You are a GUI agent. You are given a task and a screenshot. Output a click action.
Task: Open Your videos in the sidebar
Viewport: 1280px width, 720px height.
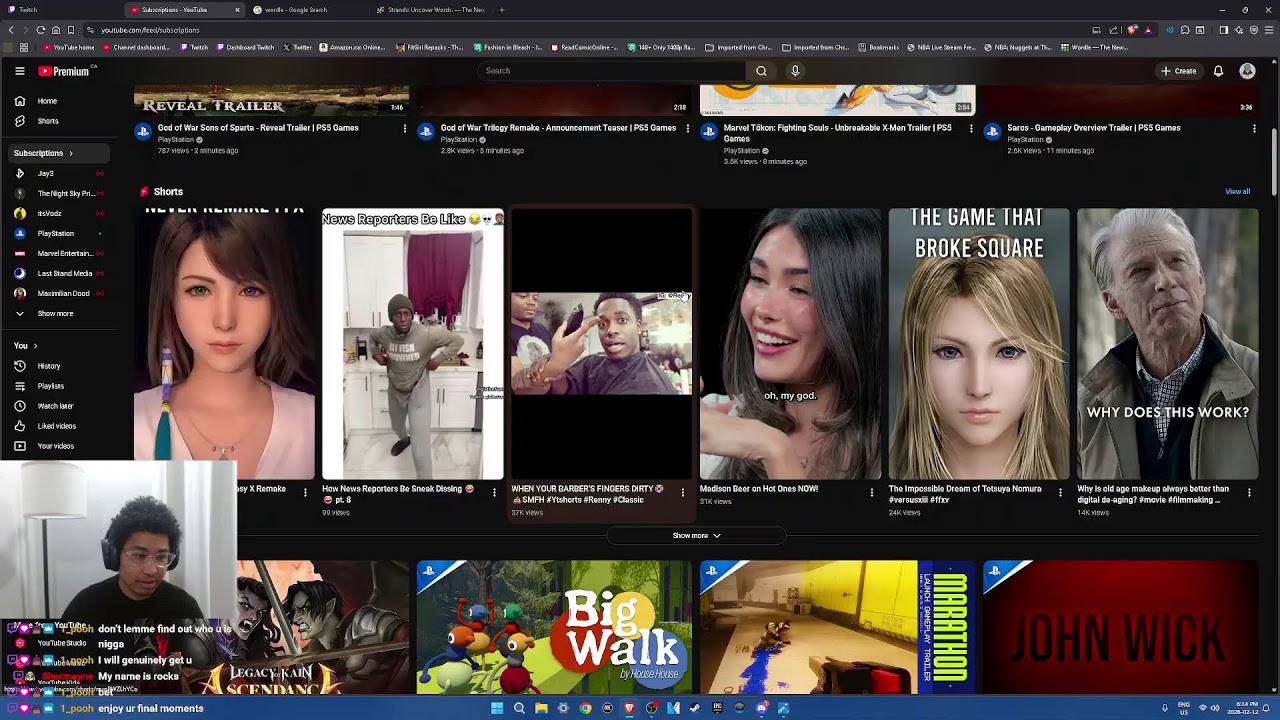tap(58, 446)
